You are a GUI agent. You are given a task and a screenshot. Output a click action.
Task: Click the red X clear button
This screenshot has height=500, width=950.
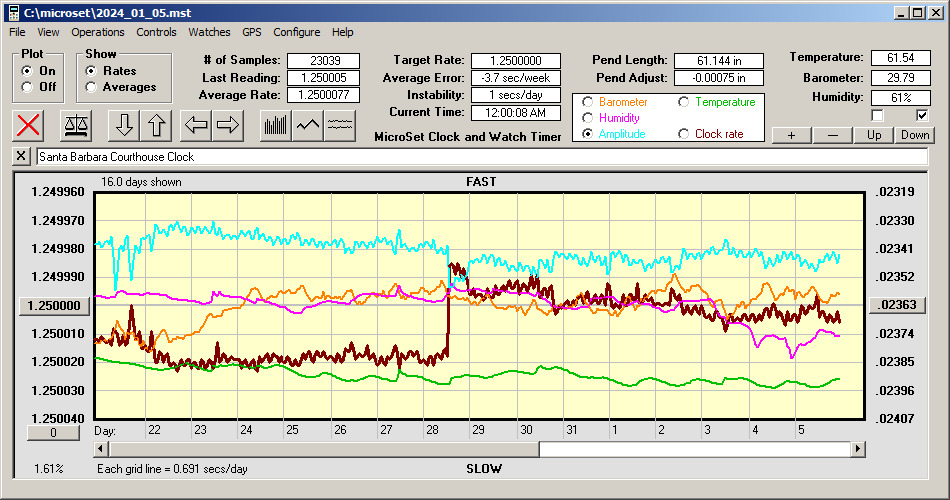pyautogui.click(x=28, y=125)
